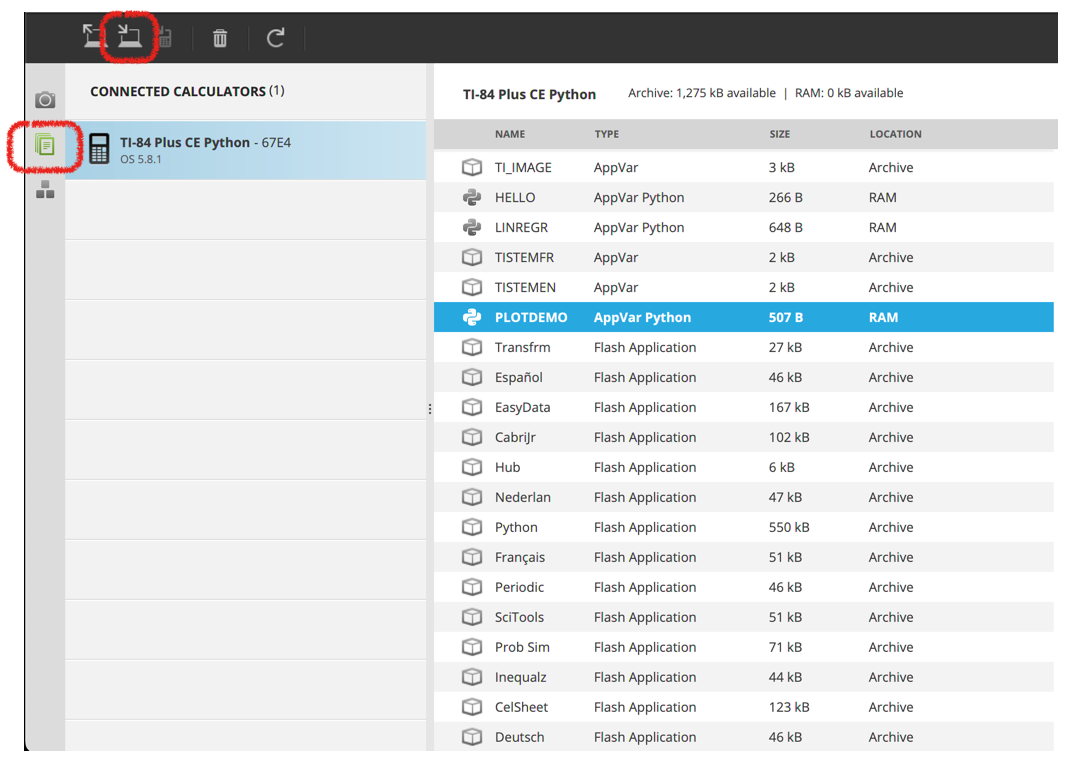This screenshot has width=1074, height=762.
Task: Sort the file list by LOCATION column
Action: point(895,134)
